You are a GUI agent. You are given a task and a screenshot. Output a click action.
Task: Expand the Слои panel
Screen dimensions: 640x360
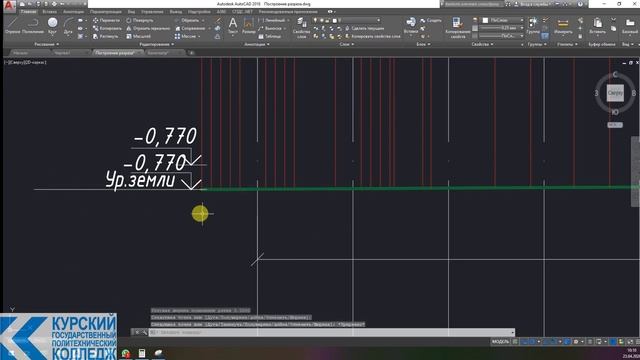pyautogui.click(x=347, y=44)
